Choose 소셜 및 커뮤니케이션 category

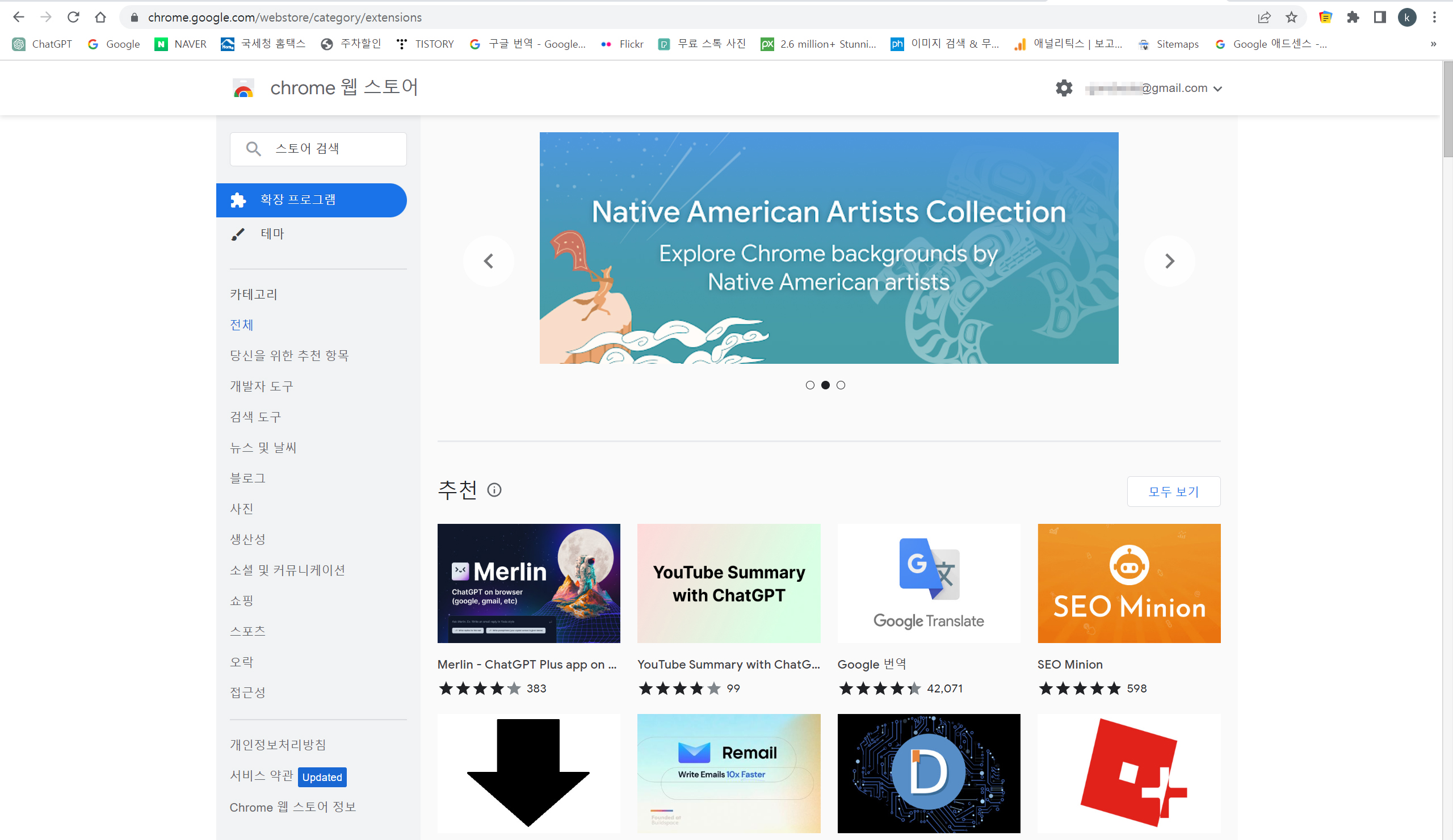click(288, 570)
